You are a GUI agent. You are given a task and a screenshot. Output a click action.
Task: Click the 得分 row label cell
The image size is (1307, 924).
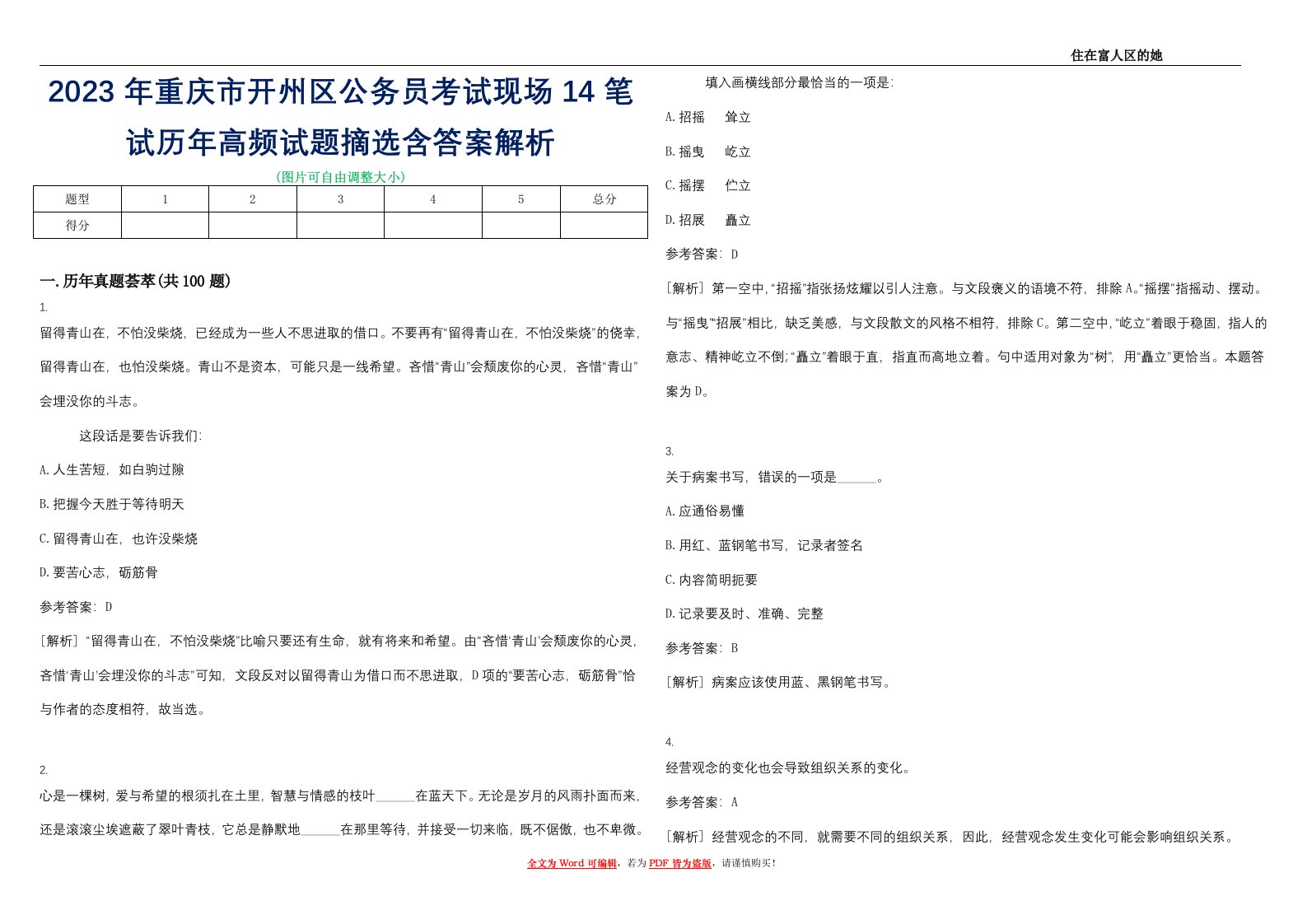tap(77, 226)
